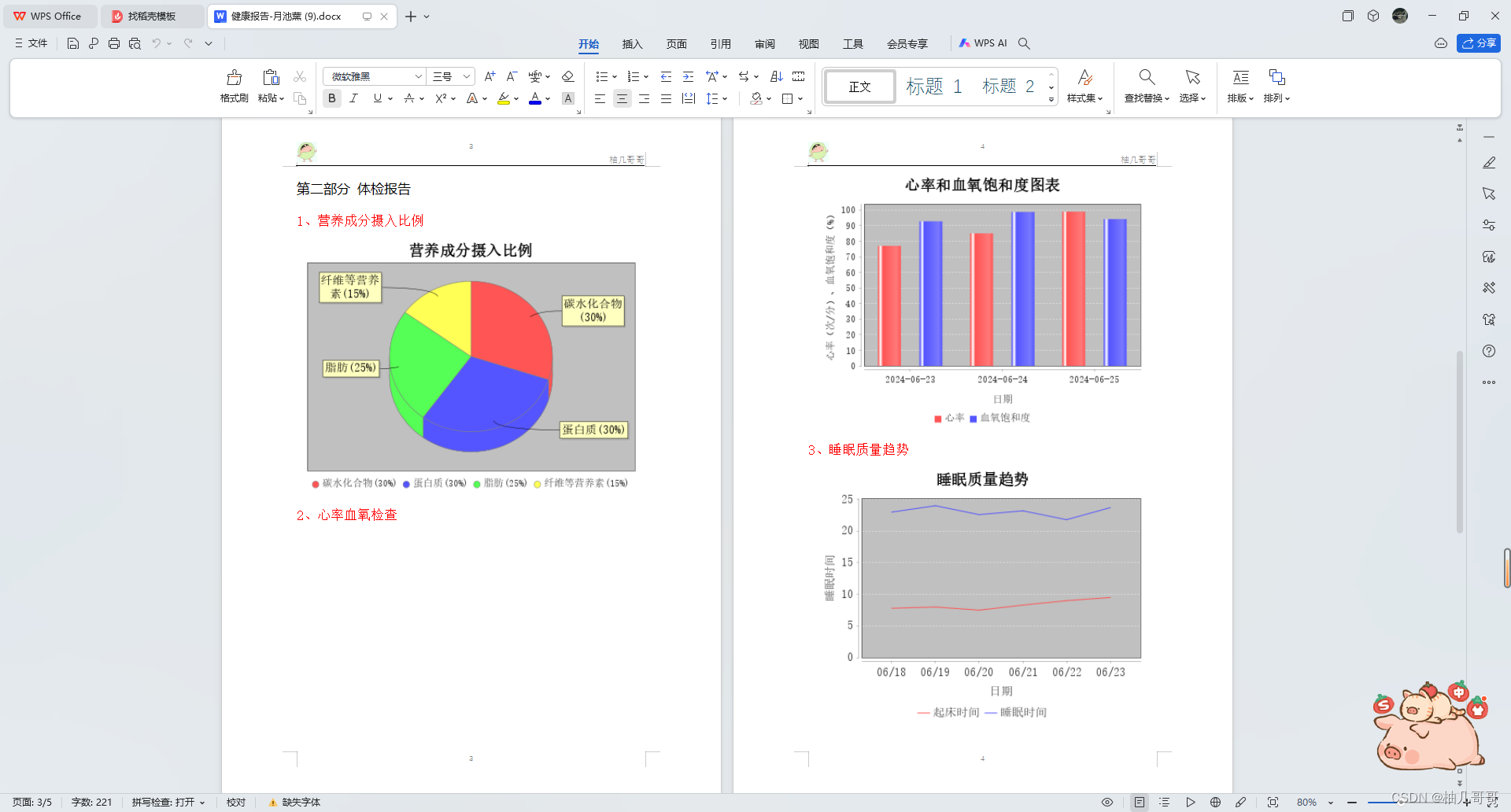Open the spell check (拼写检查) dropdown
This screenshot has height=812, width=1511.
coord(202,802)
